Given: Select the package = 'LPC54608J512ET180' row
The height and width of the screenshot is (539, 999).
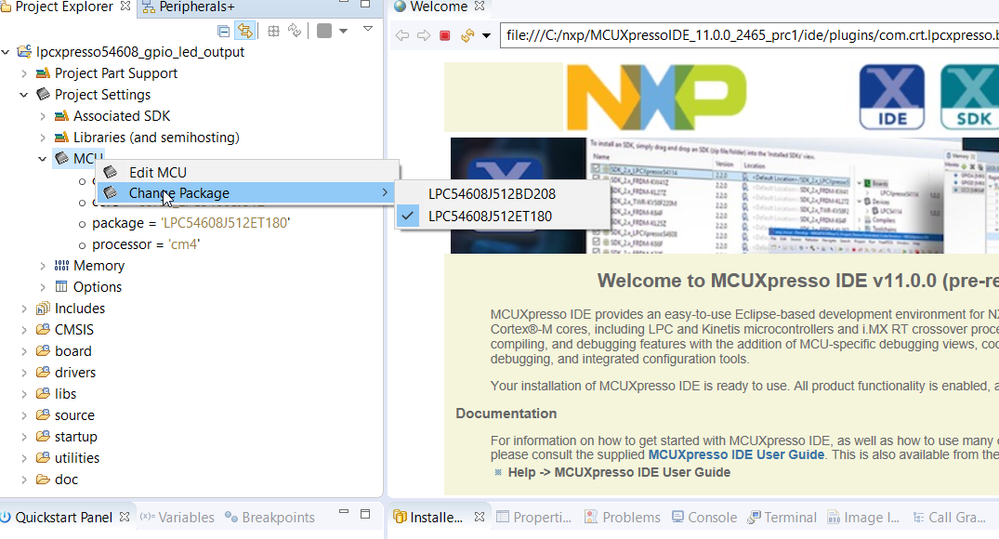Looking at the screenshot, I should (x=190, y=223).
